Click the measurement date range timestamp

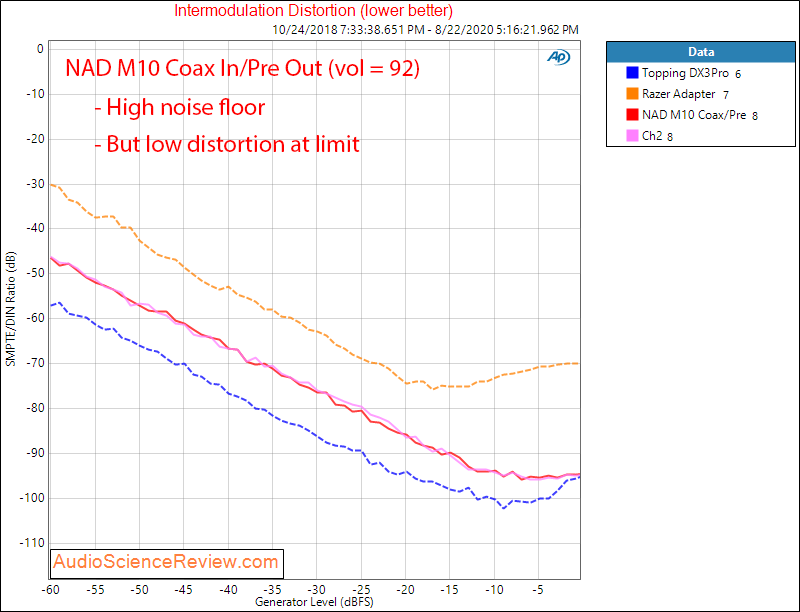[x=426, y=30]
